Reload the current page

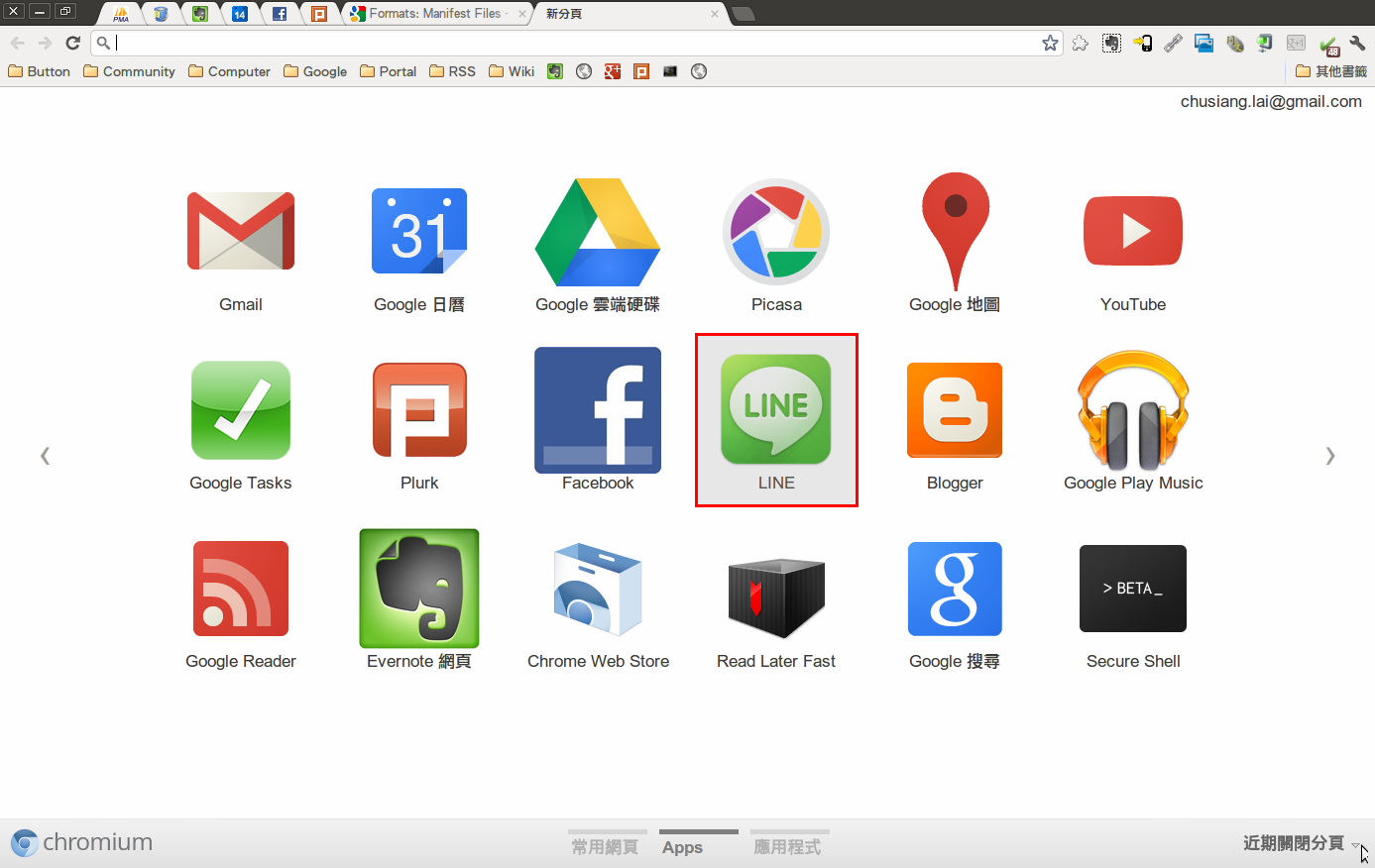[x=72, y=43]
